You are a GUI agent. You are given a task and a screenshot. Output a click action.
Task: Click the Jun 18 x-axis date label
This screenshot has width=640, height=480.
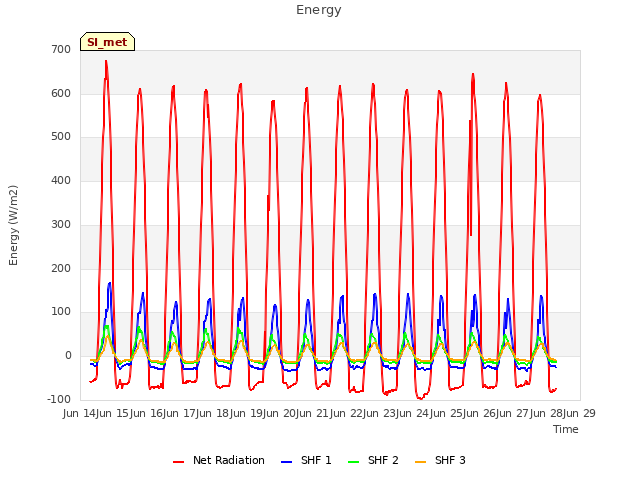point(214,413)
